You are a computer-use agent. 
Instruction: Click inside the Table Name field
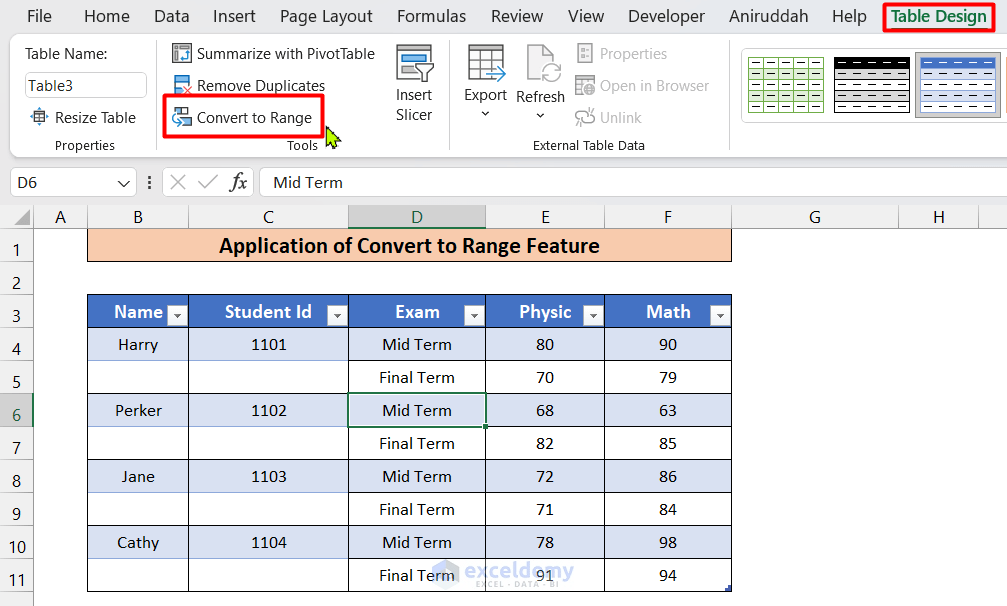click(85, 85)
